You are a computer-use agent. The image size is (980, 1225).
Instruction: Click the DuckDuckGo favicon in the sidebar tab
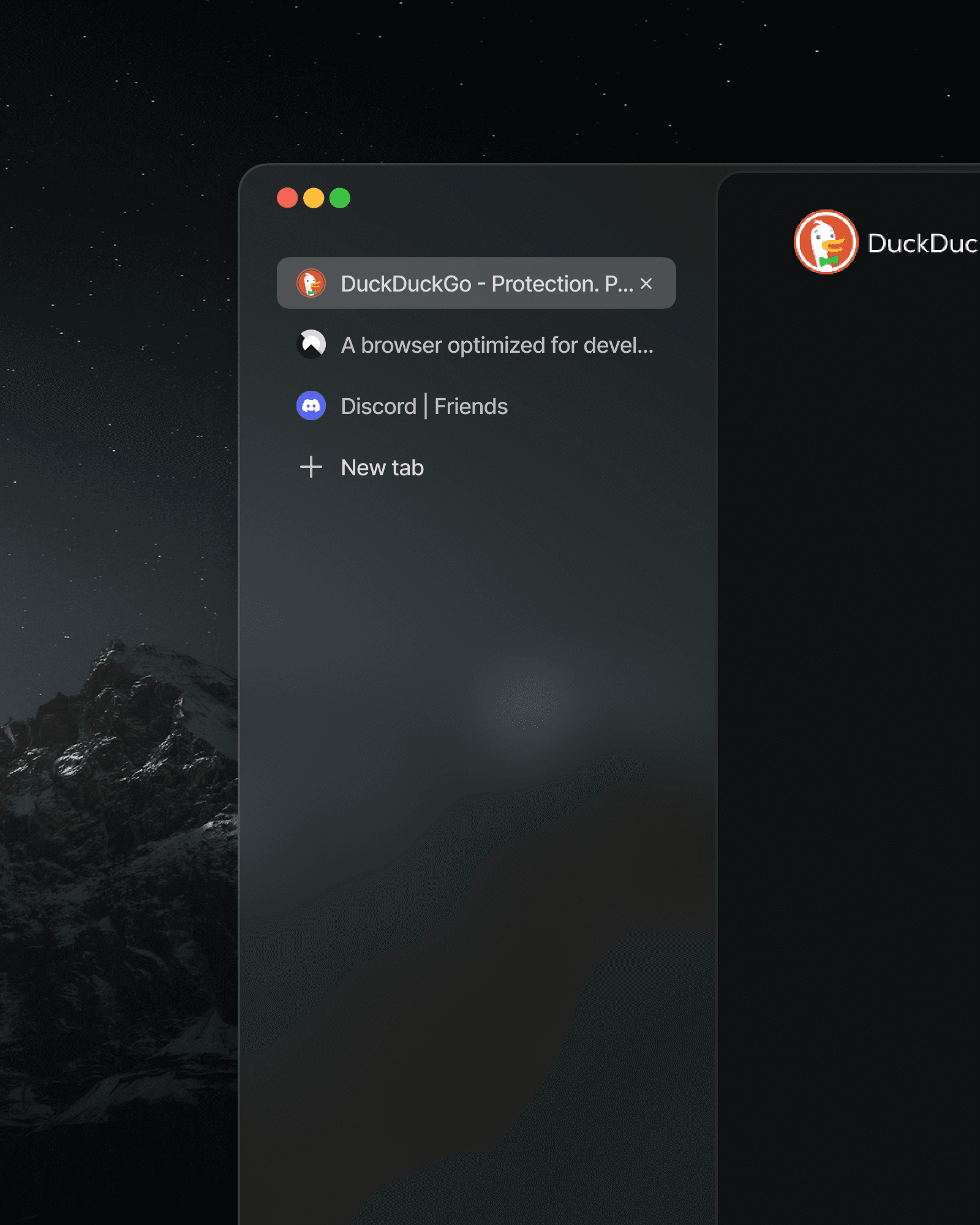(x=311, y=283)
